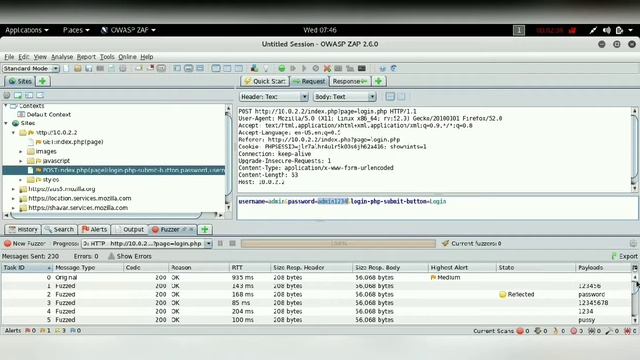The height and width of the screenshot is (360, 640).
Task: Click the fuzzer progress bar
Action: (338, 244)
